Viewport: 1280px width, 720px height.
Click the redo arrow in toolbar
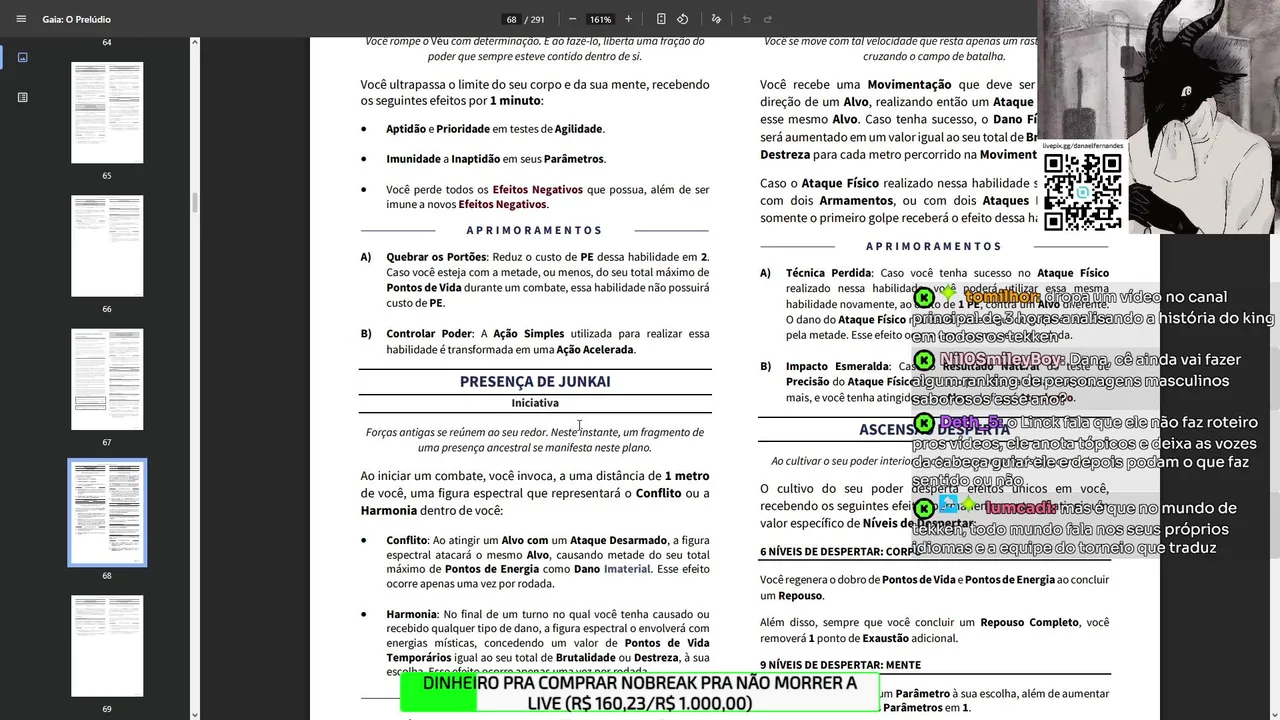pyautogui.click(x=768, y=19)
